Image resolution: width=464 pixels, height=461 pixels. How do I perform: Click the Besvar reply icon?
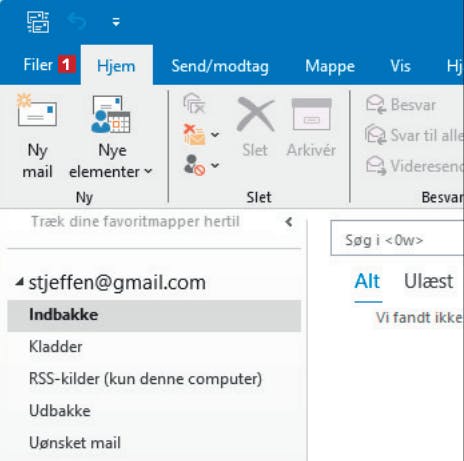coord(376,104)
